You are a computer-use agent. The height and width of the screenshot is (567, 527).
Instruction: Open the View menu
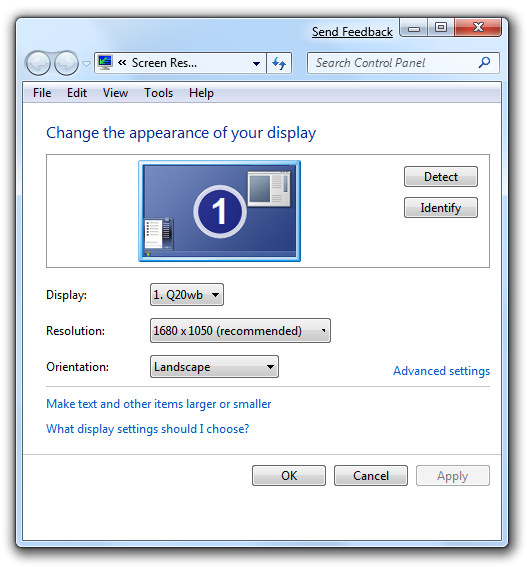[x=115, y=93]
